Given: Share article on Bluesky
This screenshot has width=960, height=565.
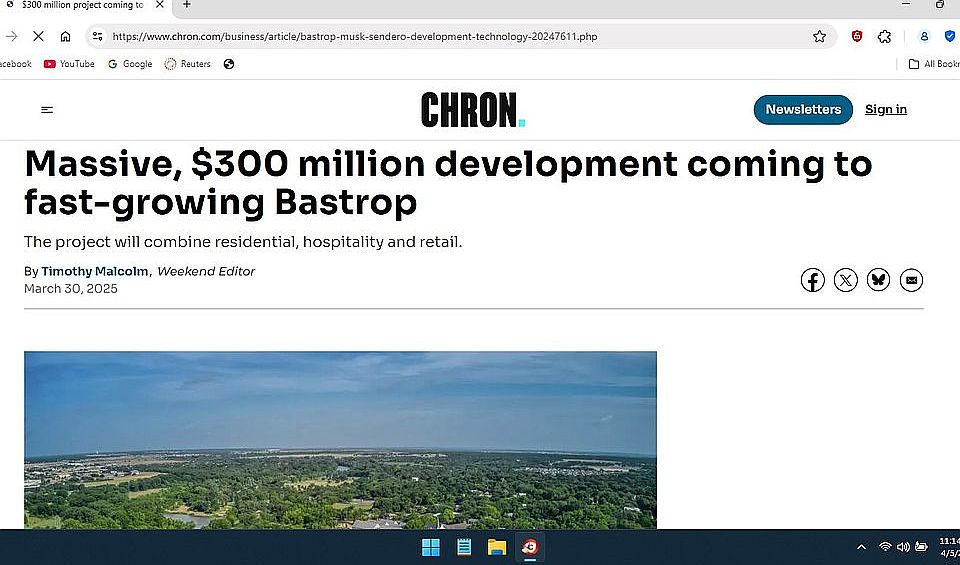Looking at the screenshot, I should pyautogui.click(x=878, y=280).
